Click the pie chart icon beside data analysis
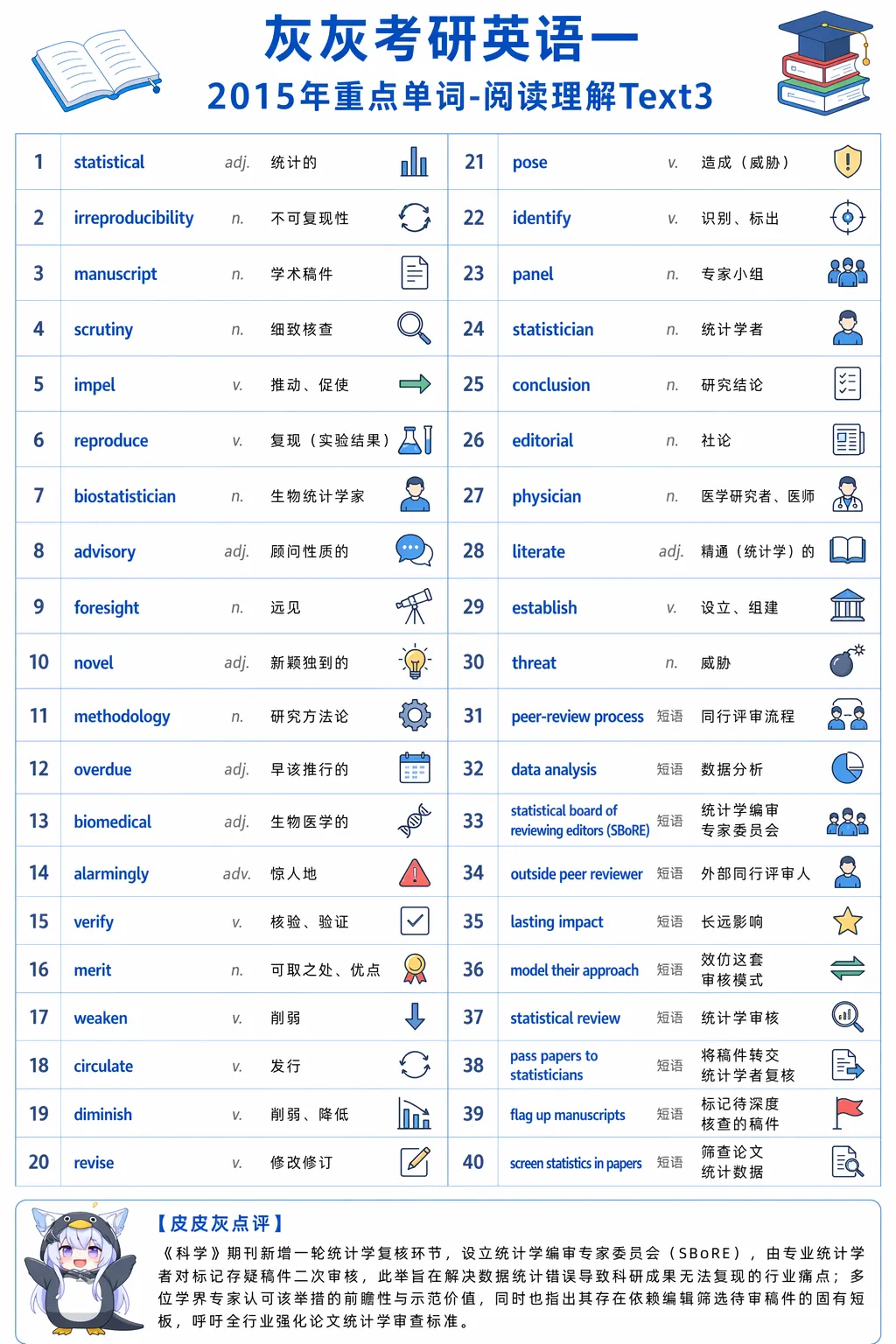Screen dimensions: 896x1344 click(x=848, y=768)
